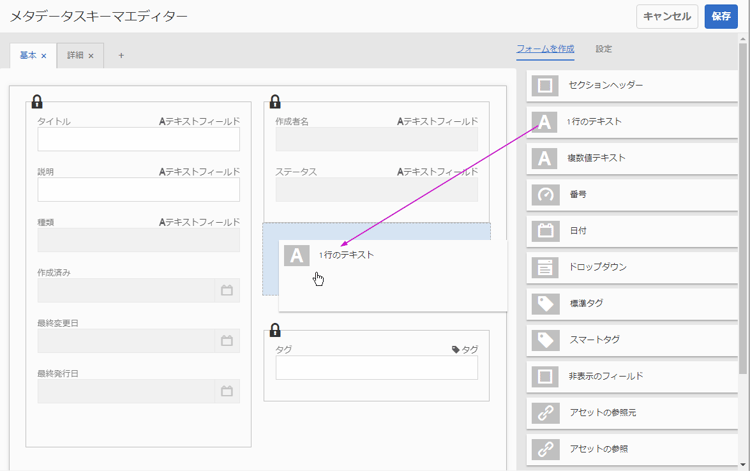Click the scrollbar down arrow
The height and width of the screenshot is (471, 750).
click(743, 465)
